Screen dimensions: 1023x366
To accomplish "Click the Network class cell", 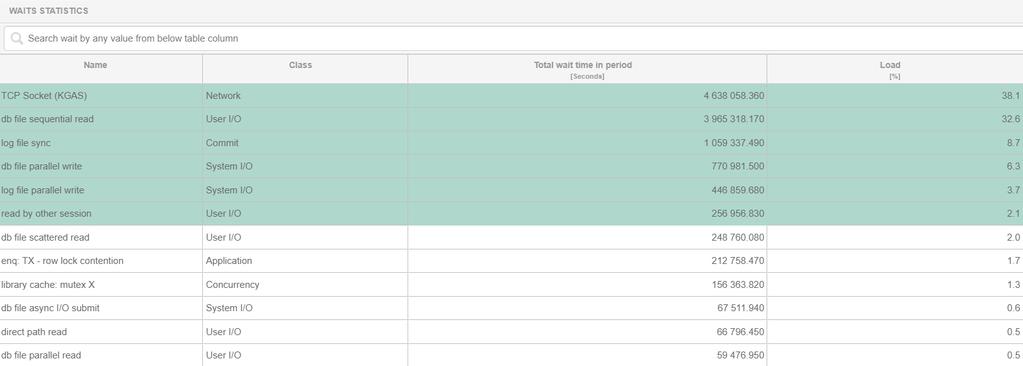I will pyautogui.click(x=305, y=96).
